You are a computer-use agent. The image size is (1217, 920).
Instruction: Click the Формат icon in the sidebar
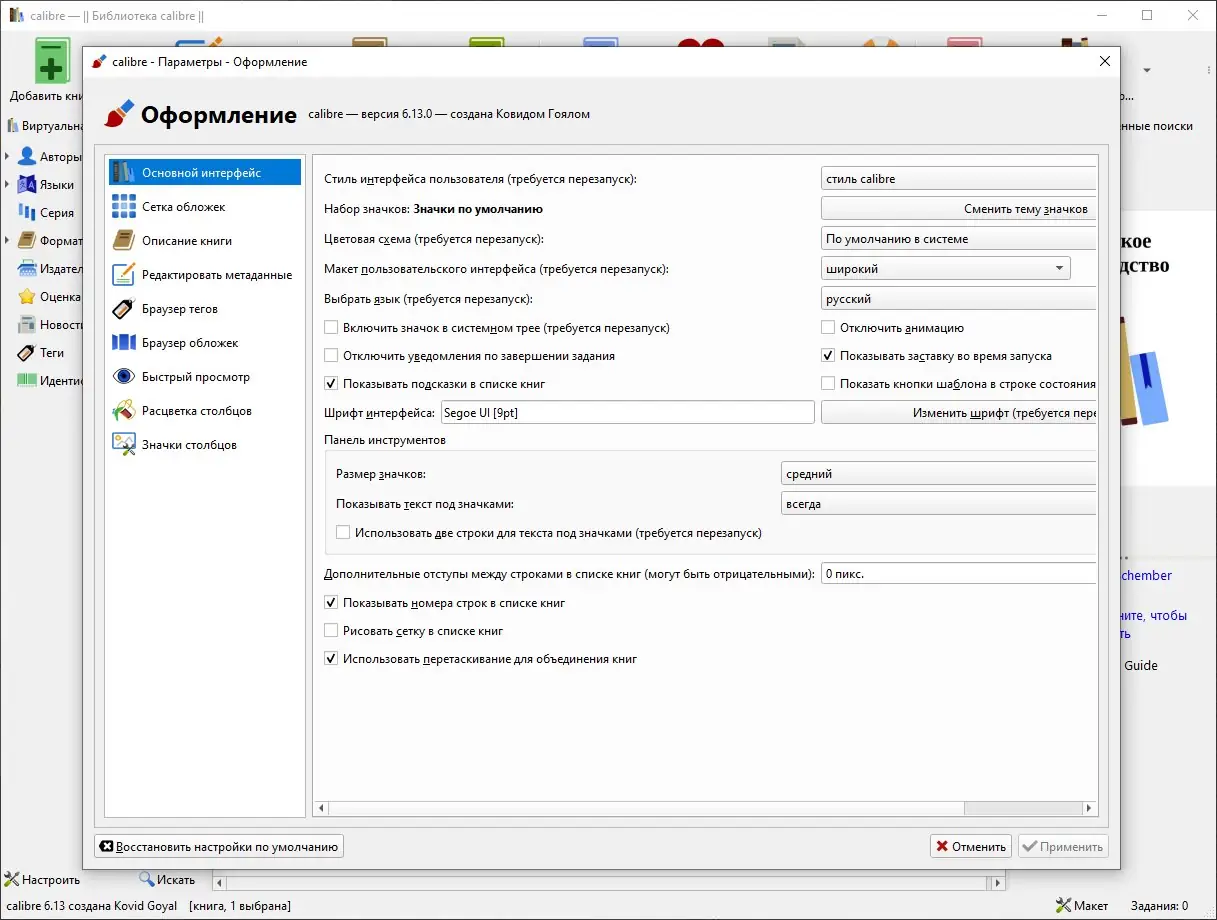pyautogui.click(x=26, y=241)
